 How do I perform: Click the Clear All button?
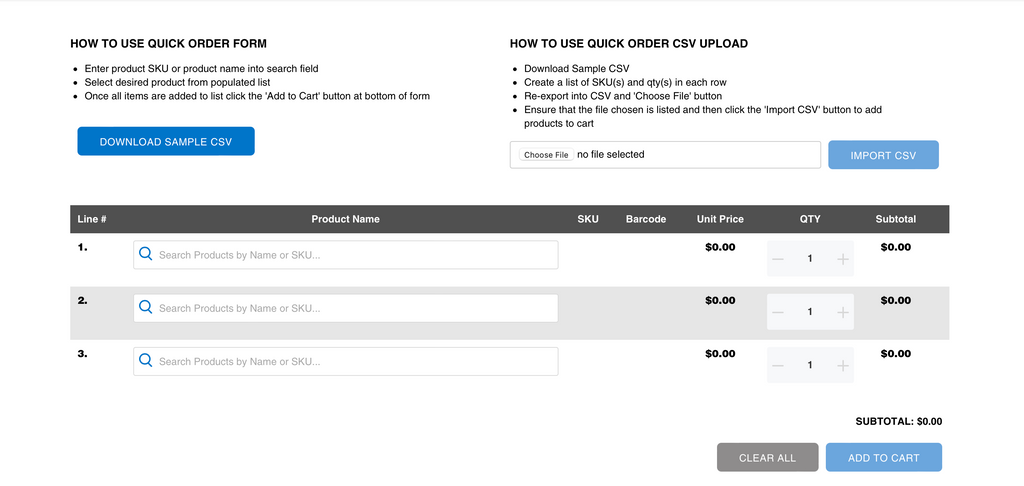click(x=767, y=458)
